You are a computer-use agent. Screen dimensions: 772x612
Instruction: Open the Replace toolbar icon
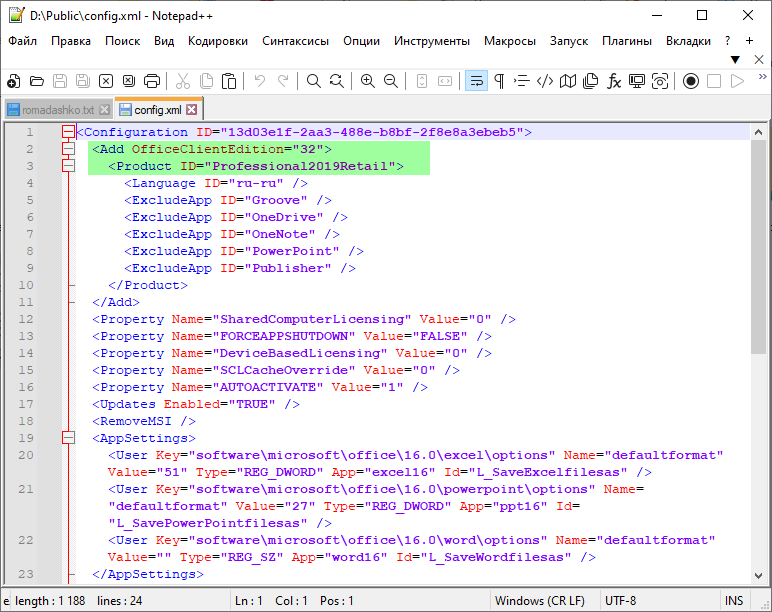coord(337,81)
